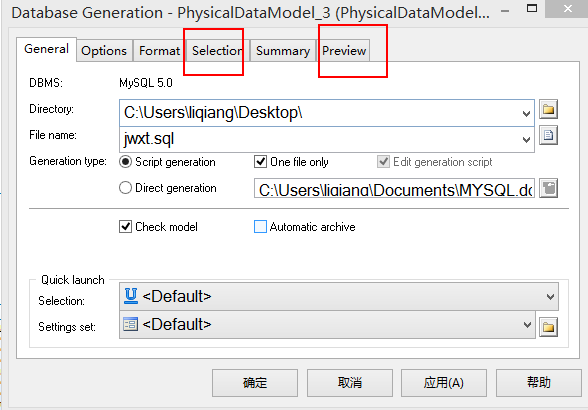Expand the Directory dropdown arrow
This screenshot has height=410, width=588.
pyautogui.click(x=526, y=113)
